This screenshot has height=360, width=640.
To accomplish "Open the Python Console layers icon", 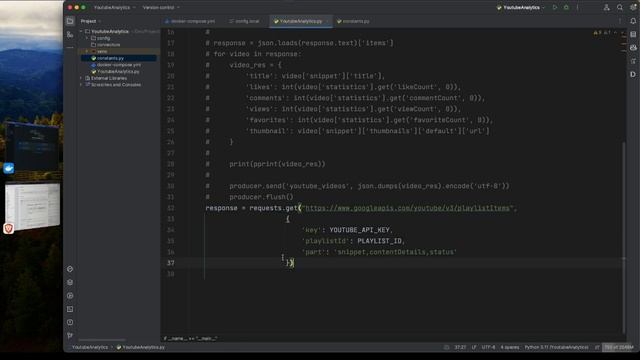I will 70,282.
